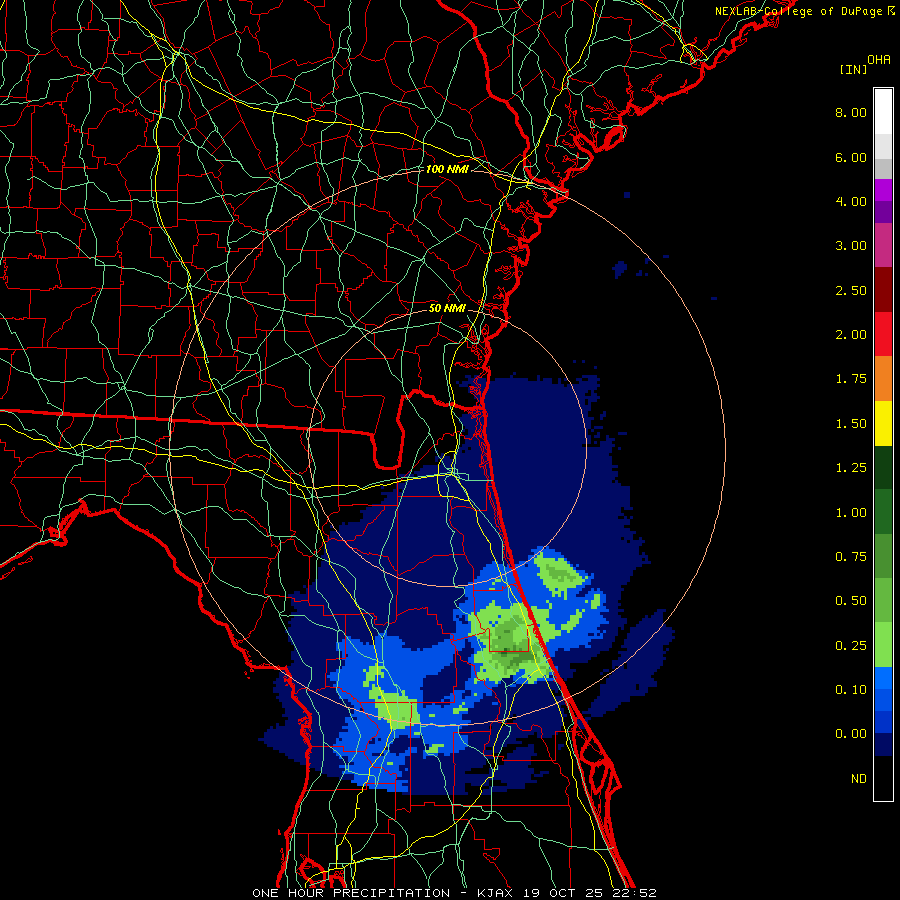Click the 3.00 legend value
The image size is (900, 900).
click(851, 246)
